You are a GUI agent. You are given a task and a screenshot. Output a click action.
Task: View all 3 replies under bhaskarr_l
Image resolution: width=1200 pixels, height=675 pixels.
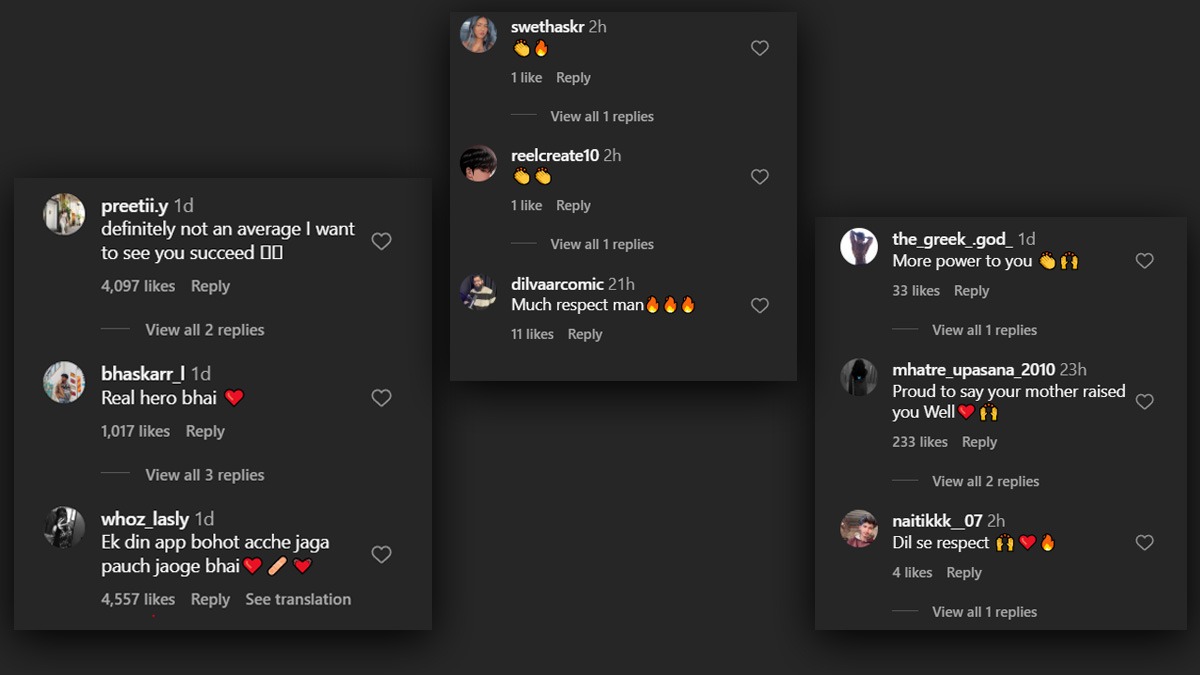[204, 475]
